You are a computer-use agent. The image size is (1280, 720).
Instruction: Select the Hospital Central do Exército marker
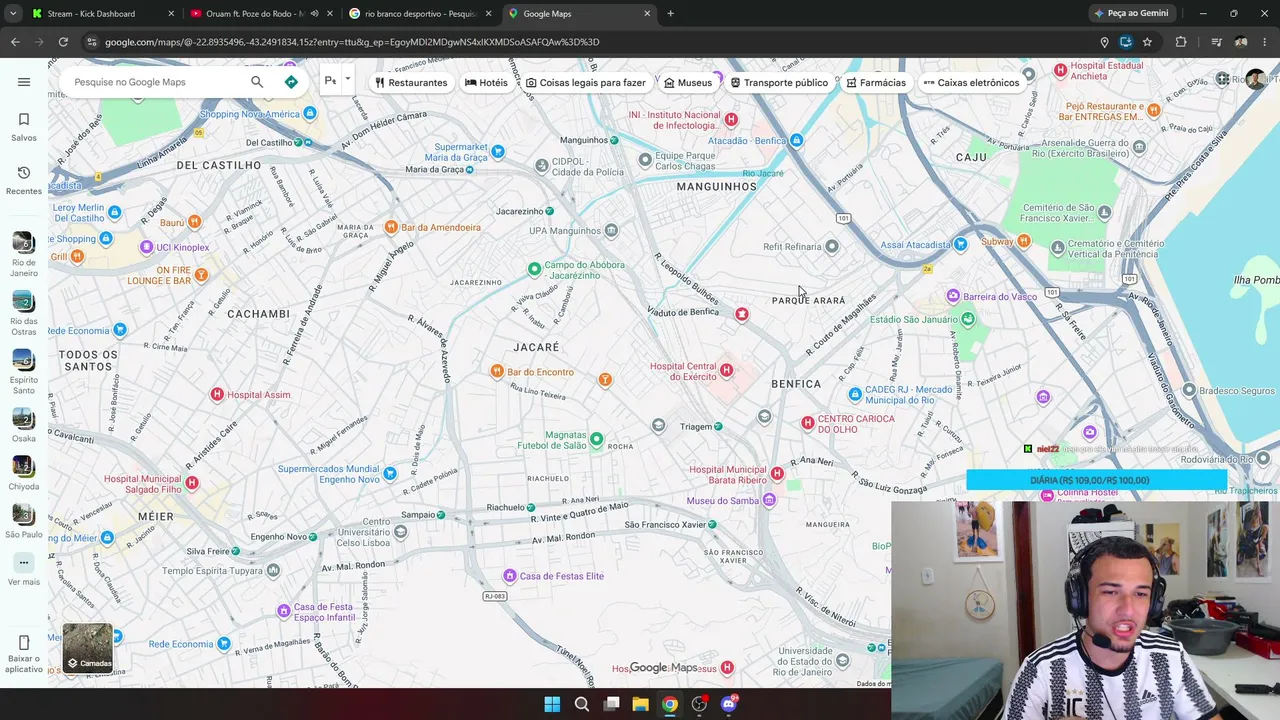click(727, 371)
